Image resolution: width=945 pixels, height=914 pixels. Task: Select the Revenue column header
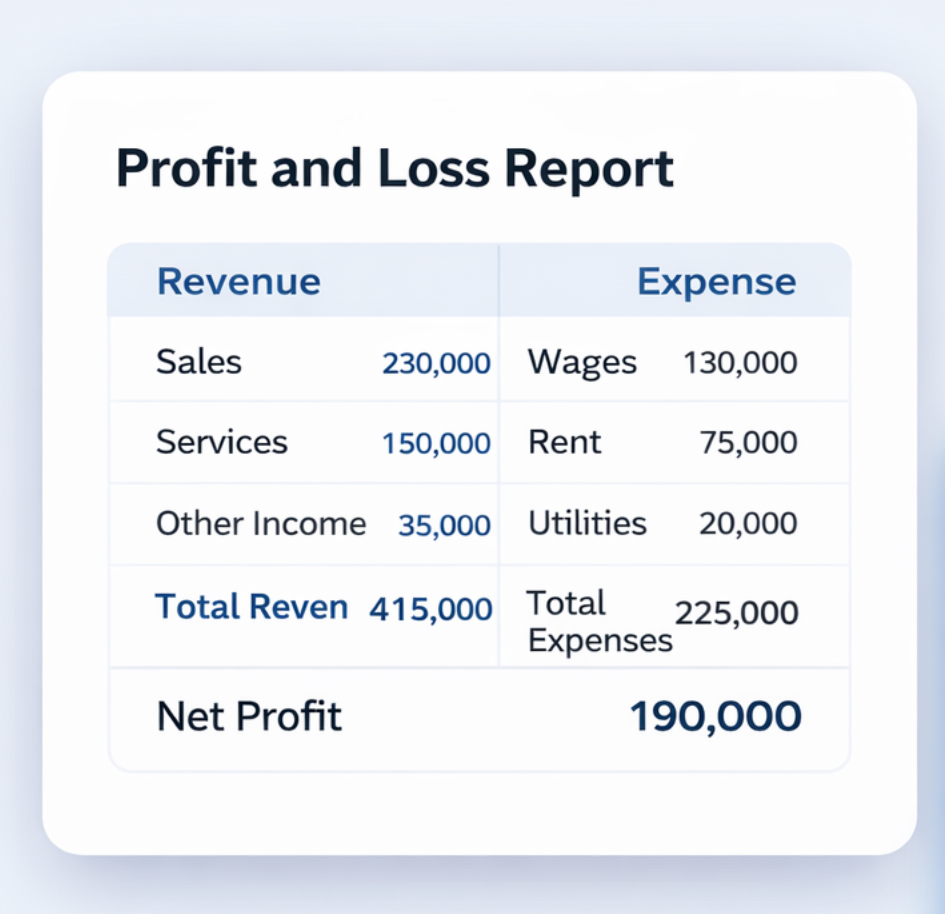click(239, 282)
